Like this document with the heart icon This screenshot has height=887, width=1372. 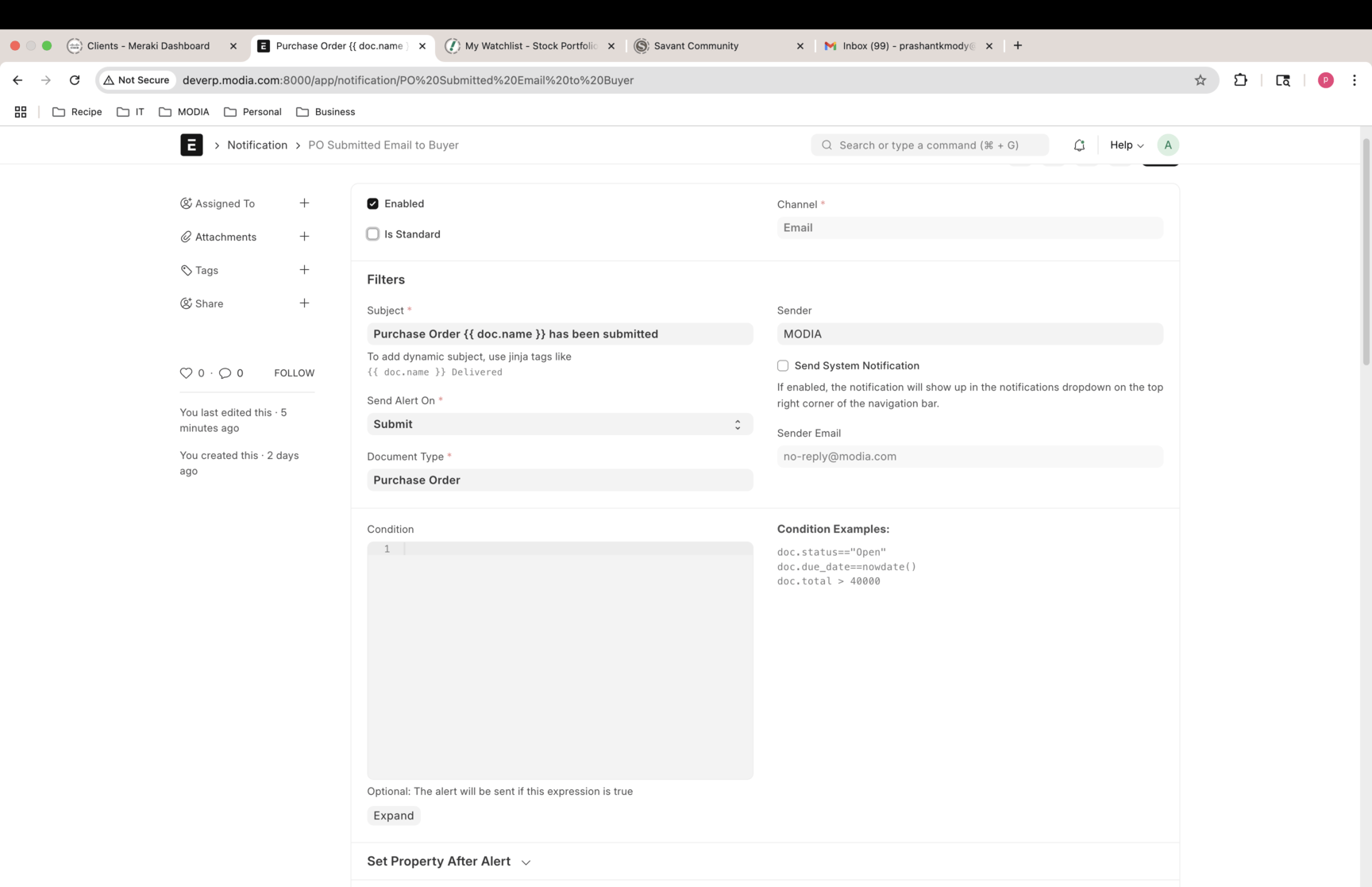click(186, 373)
